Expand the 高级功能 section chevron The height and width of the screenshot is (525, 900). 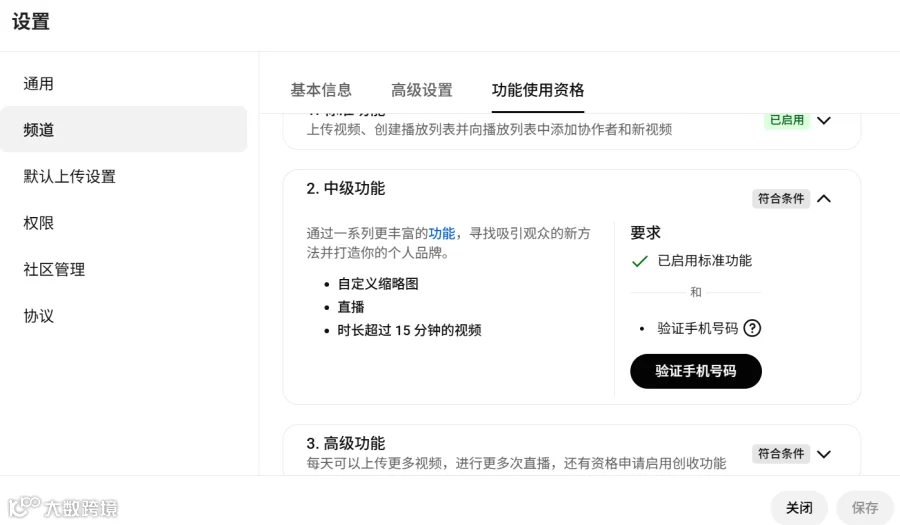pos(824,454)
